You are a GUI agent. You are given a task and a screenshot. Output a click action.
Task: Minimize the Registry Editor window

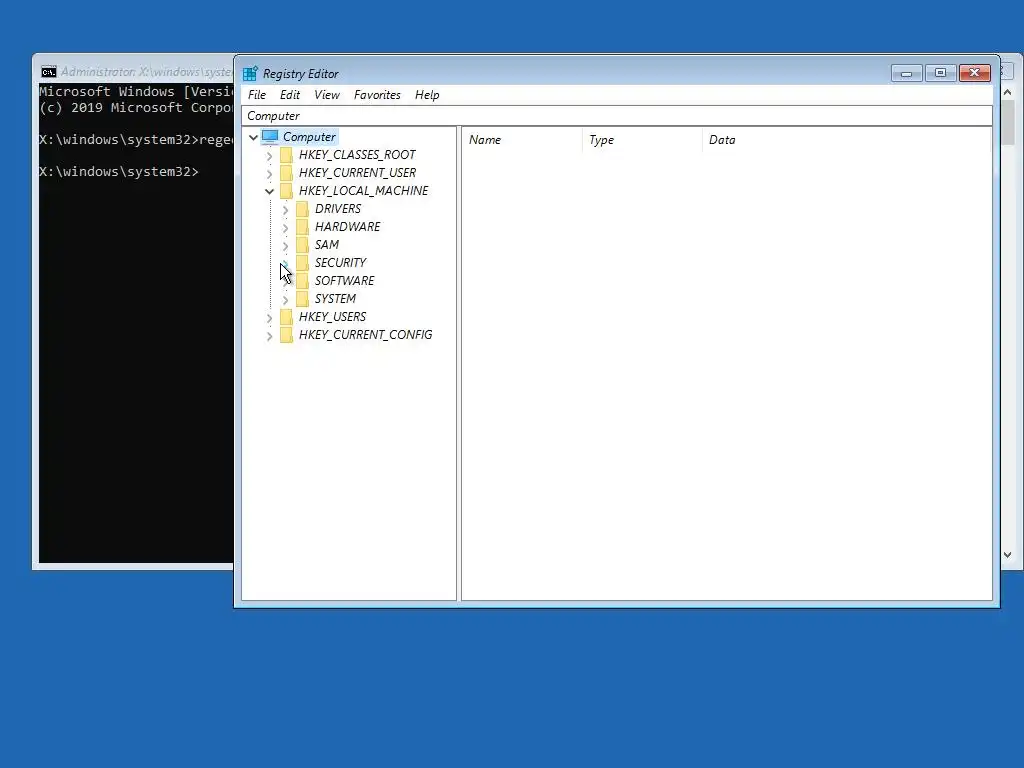[906, 73]
